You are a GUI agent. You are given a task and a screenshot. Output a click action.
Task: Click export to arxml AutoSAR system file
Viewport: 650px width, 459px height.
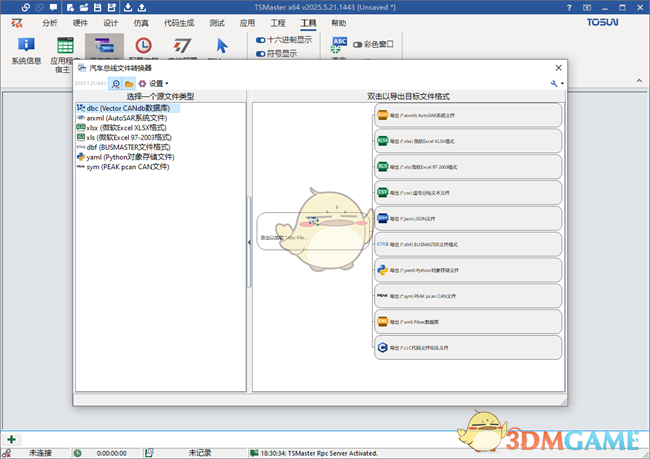click(468, 115)
